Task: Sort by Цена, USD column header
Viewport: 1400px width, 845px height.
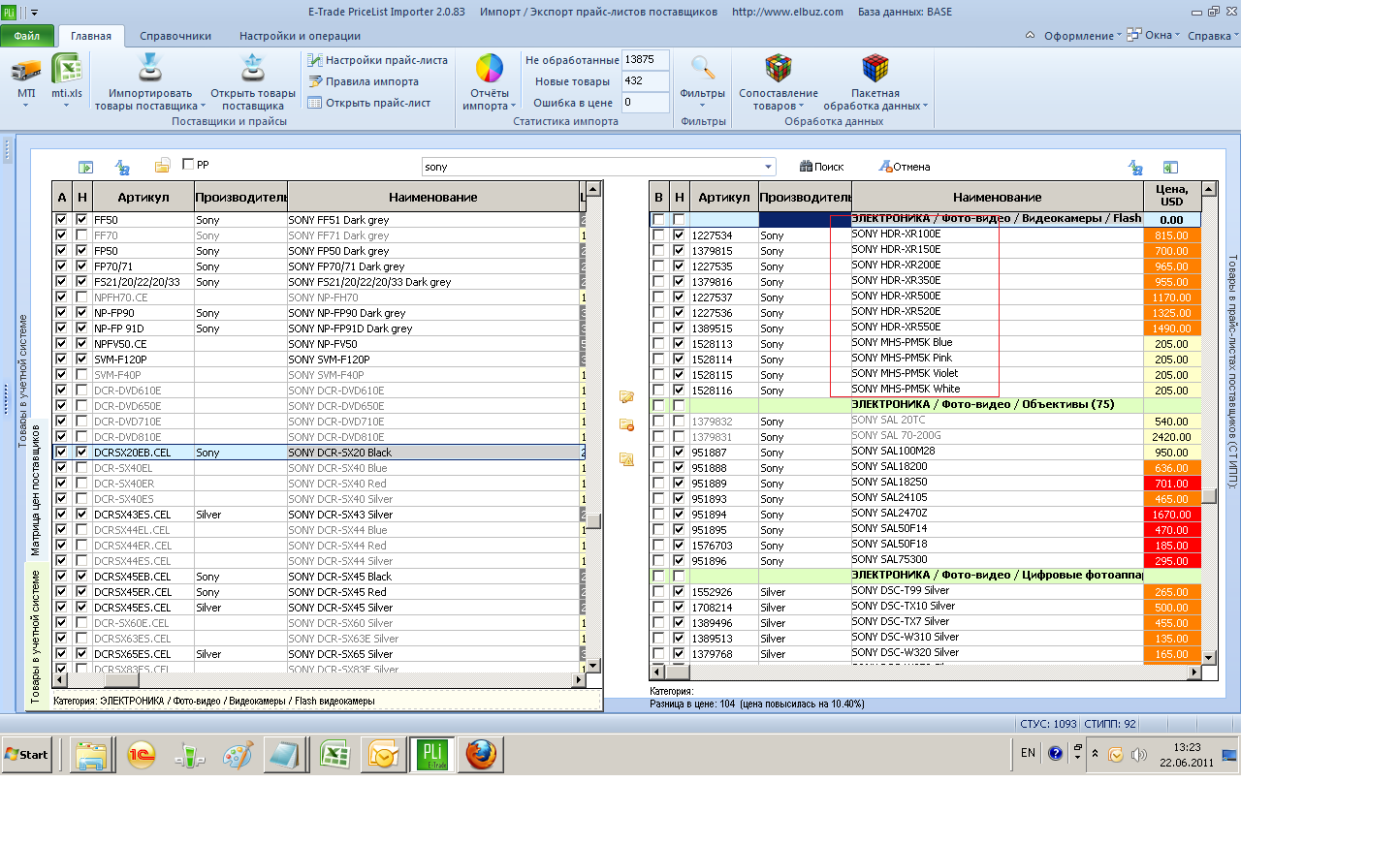Action: pyautogui.click(x=1171, y=196)
